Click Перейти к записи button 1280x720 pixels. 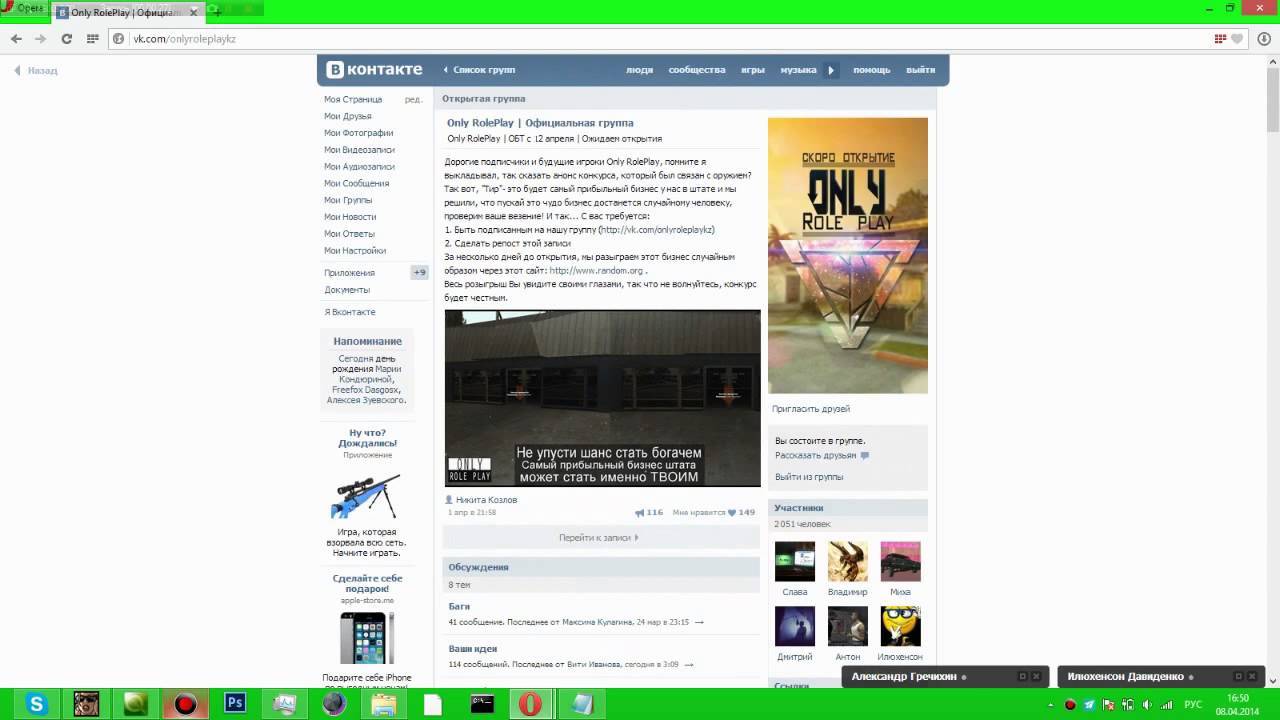click(600, 537)
